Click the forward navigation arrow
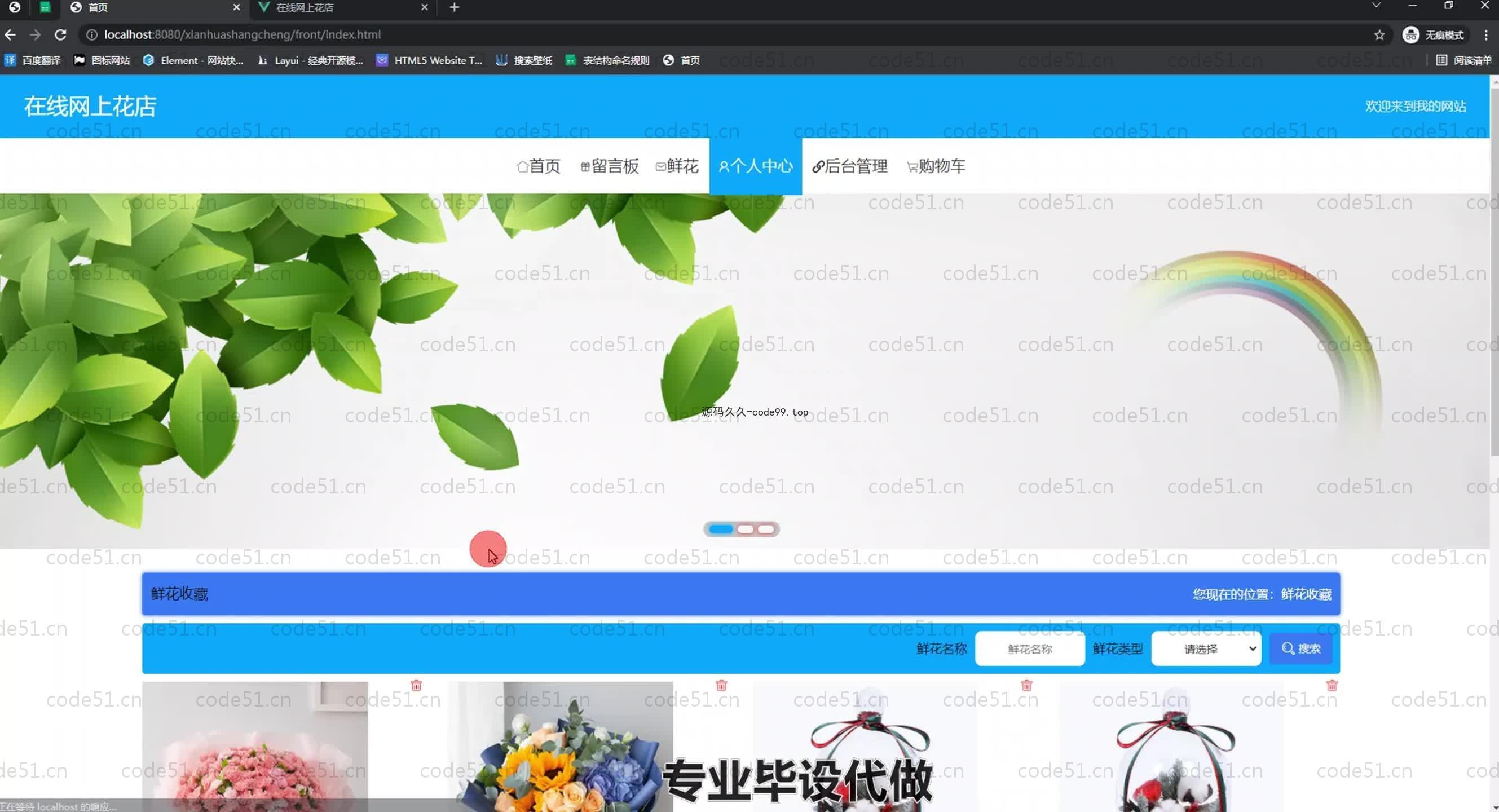This screenshot has height=812, width=1499. (x=35, y=35)
